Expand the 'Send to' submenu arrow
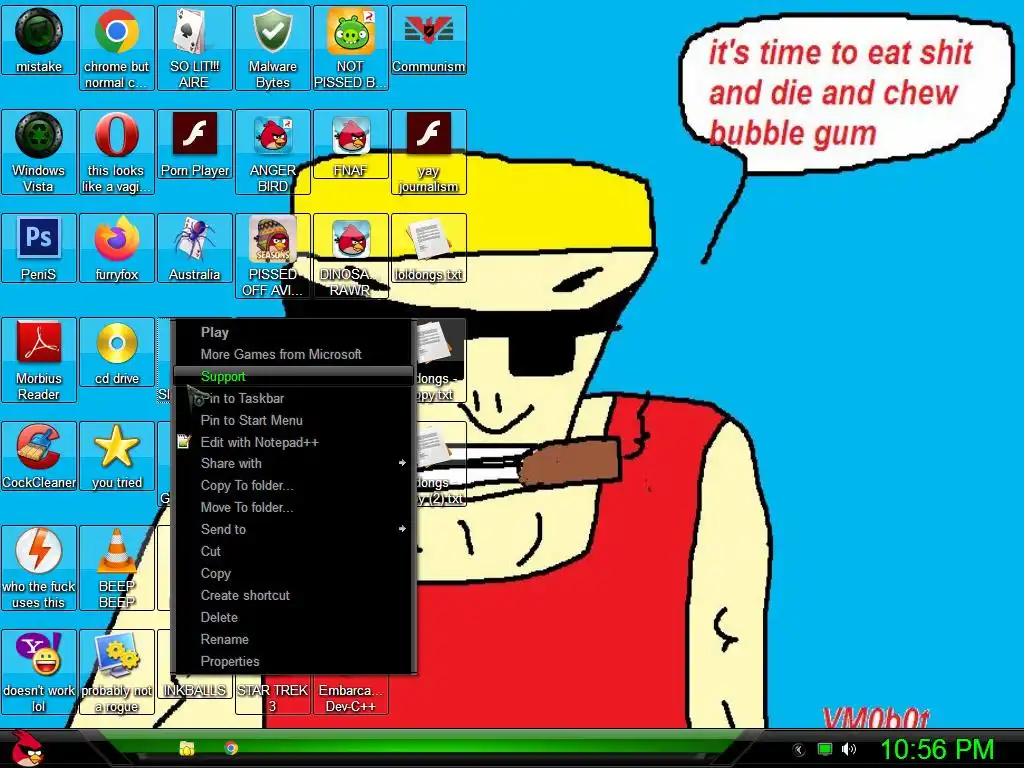 click(402, 529)
